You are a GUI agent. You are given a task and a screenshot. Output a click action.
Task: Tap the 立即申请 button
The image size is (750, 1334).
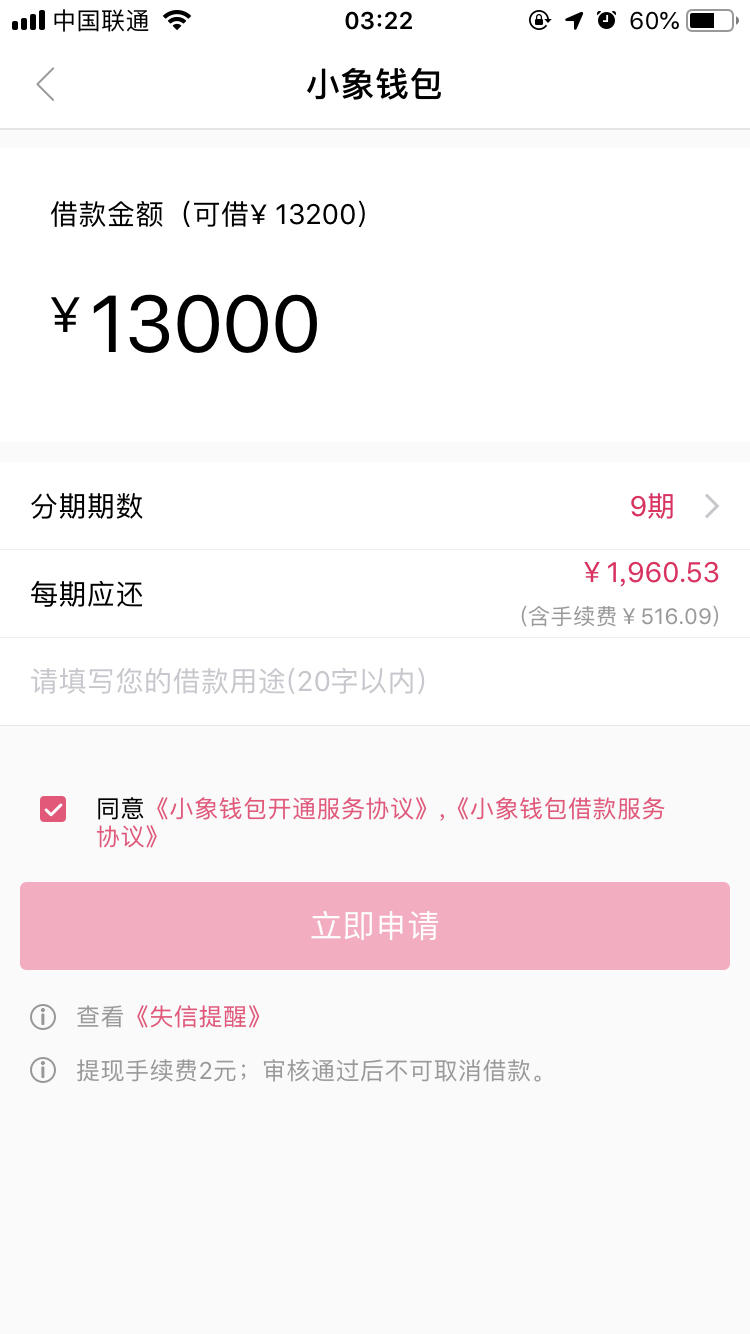tap(375, 926)
